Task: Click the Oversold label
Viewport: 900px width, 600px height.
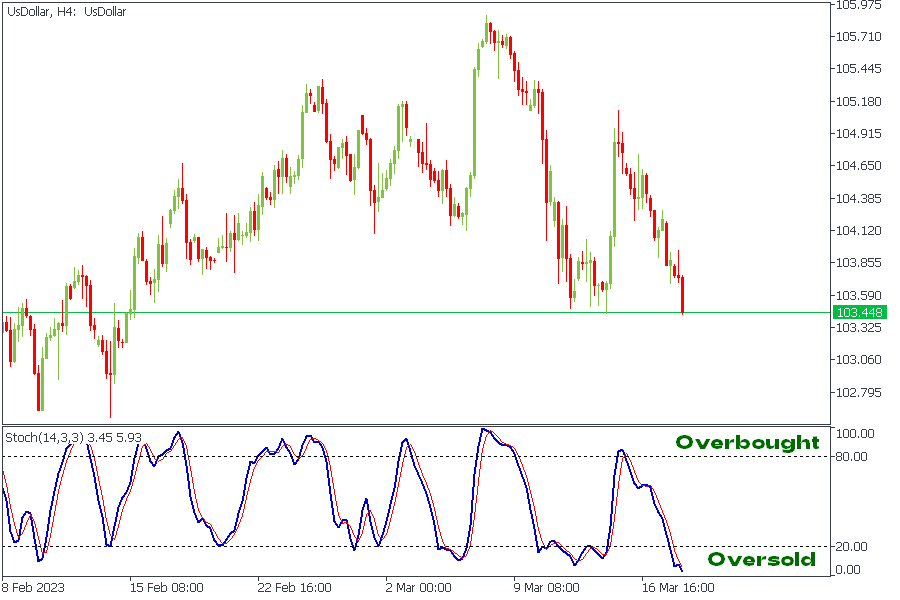Action: click(763, 559)
